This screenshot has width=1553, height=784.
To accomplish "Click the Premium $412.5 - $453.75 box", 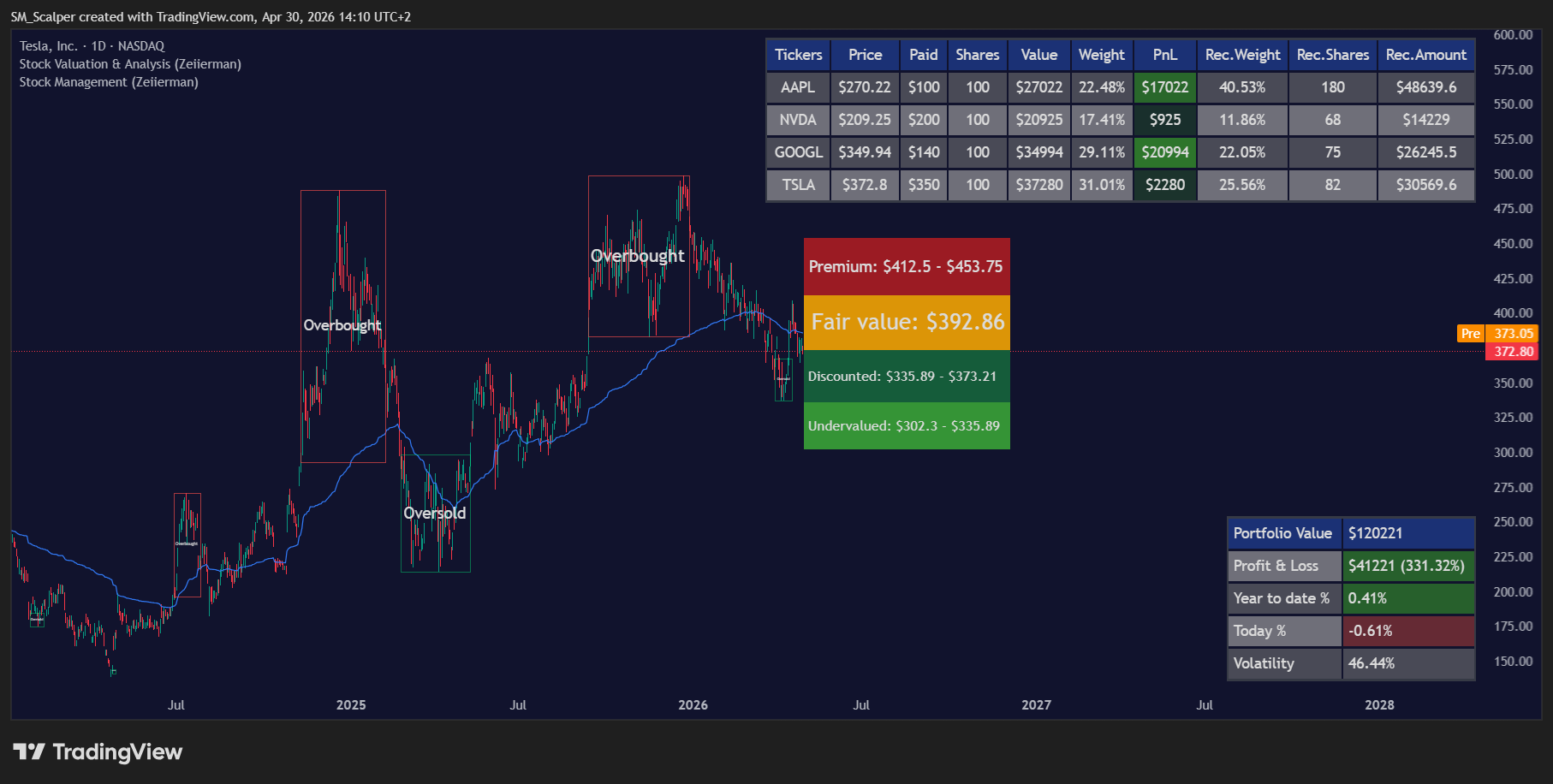I will (x=907, y=266).
